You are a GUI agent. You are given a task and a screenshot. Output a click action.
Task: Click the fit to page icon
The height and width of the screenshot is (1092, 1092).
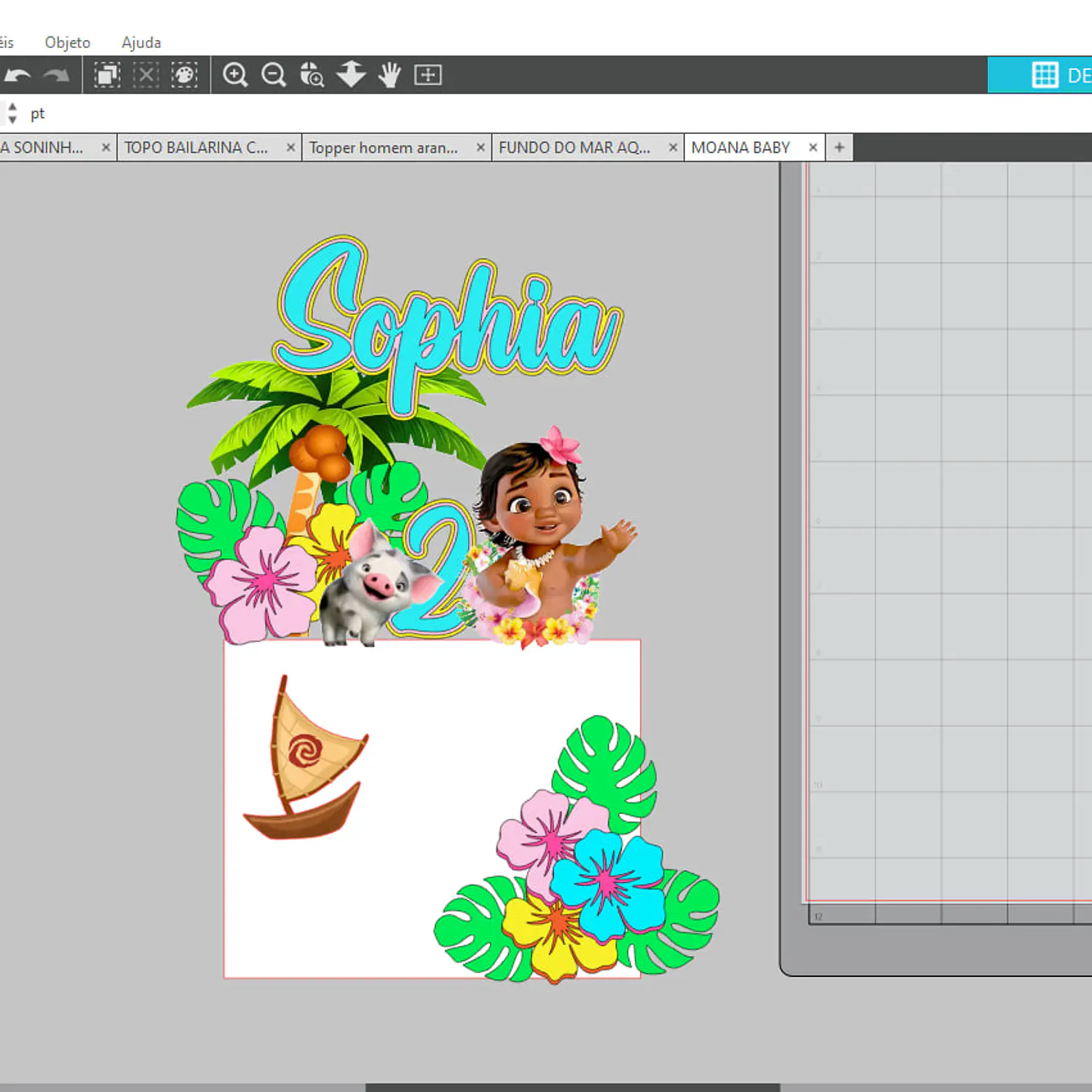(428, 75)
